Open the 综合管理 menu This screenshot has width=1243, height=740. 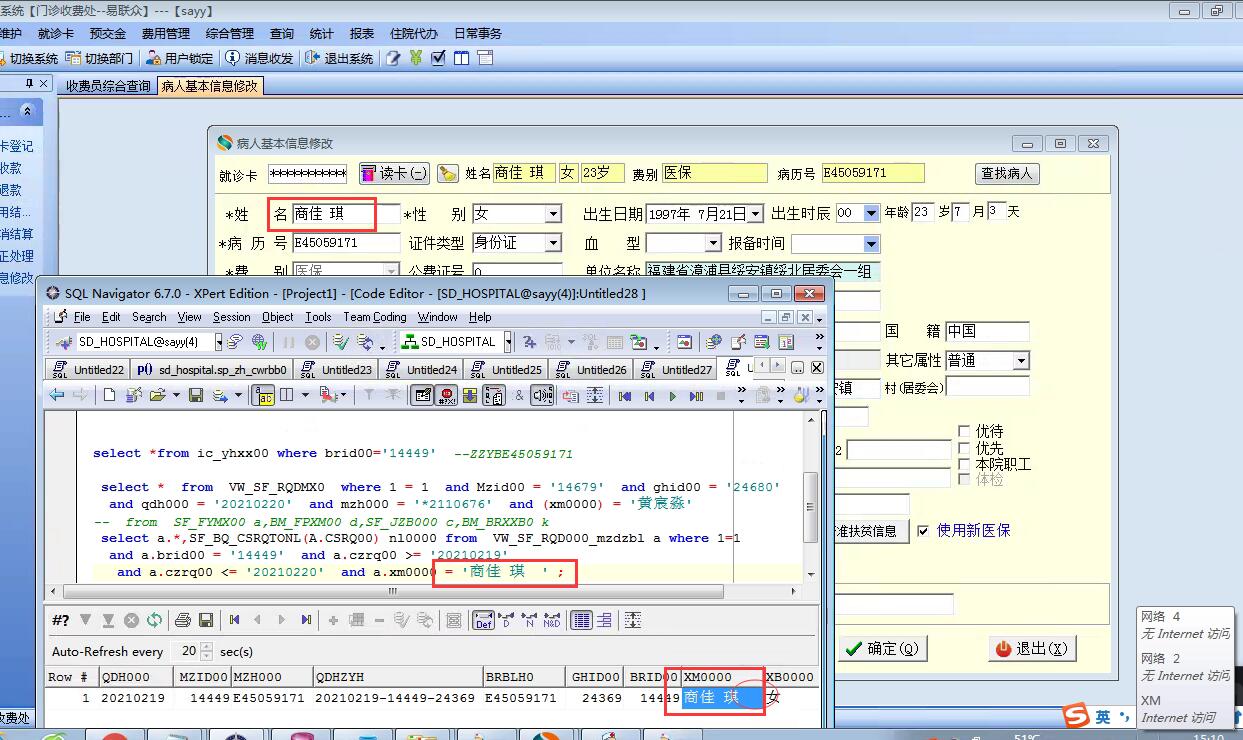coord(229,33)
